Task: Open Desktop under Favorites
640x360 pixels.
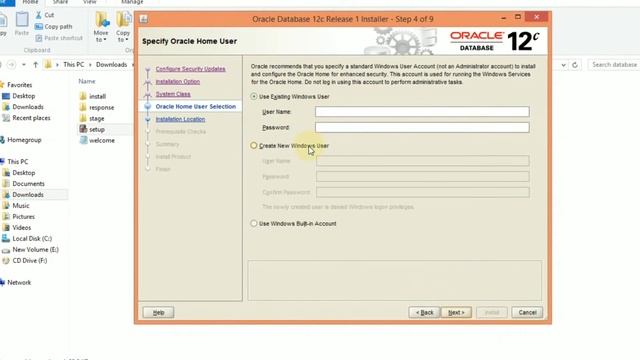Action: click(23, 96)
